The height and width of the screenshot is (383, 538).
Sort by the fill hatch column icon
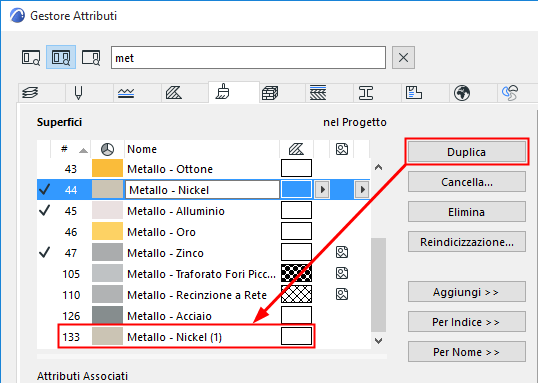[296, 149]
